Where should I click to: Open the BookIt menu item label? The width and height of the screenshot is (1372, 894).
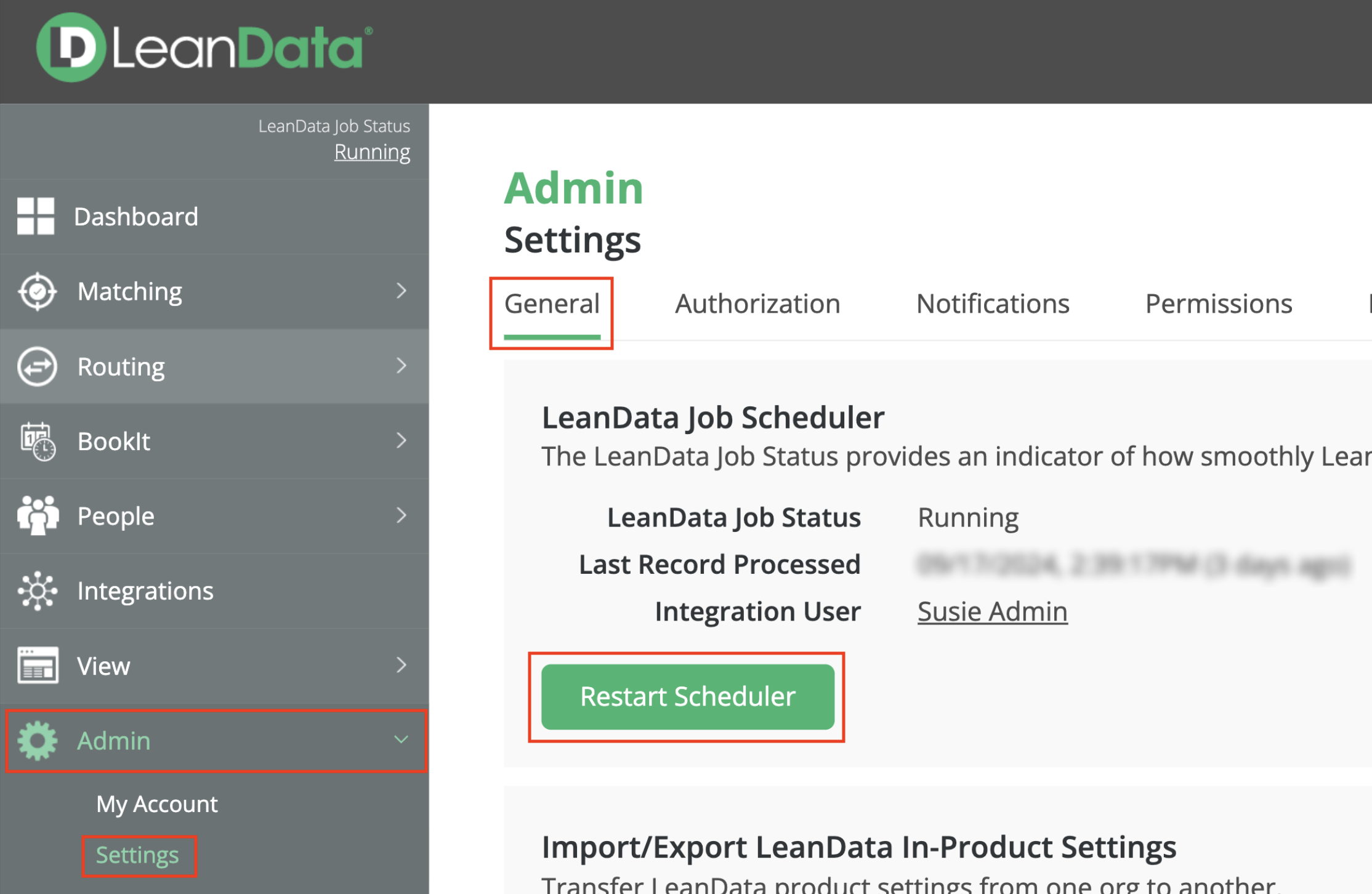(x=114, y=441)
